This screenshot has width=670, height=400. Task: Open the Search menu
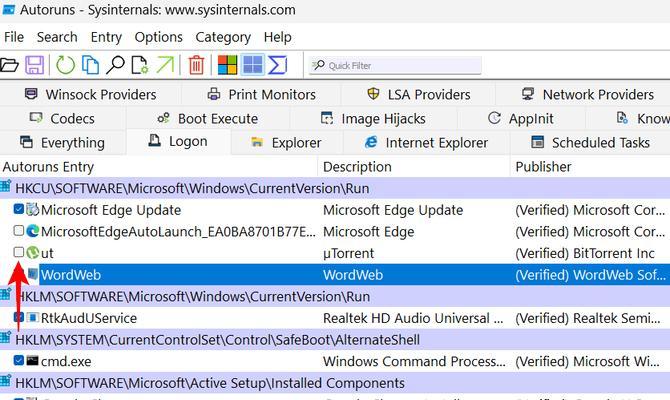pos(57,37)
